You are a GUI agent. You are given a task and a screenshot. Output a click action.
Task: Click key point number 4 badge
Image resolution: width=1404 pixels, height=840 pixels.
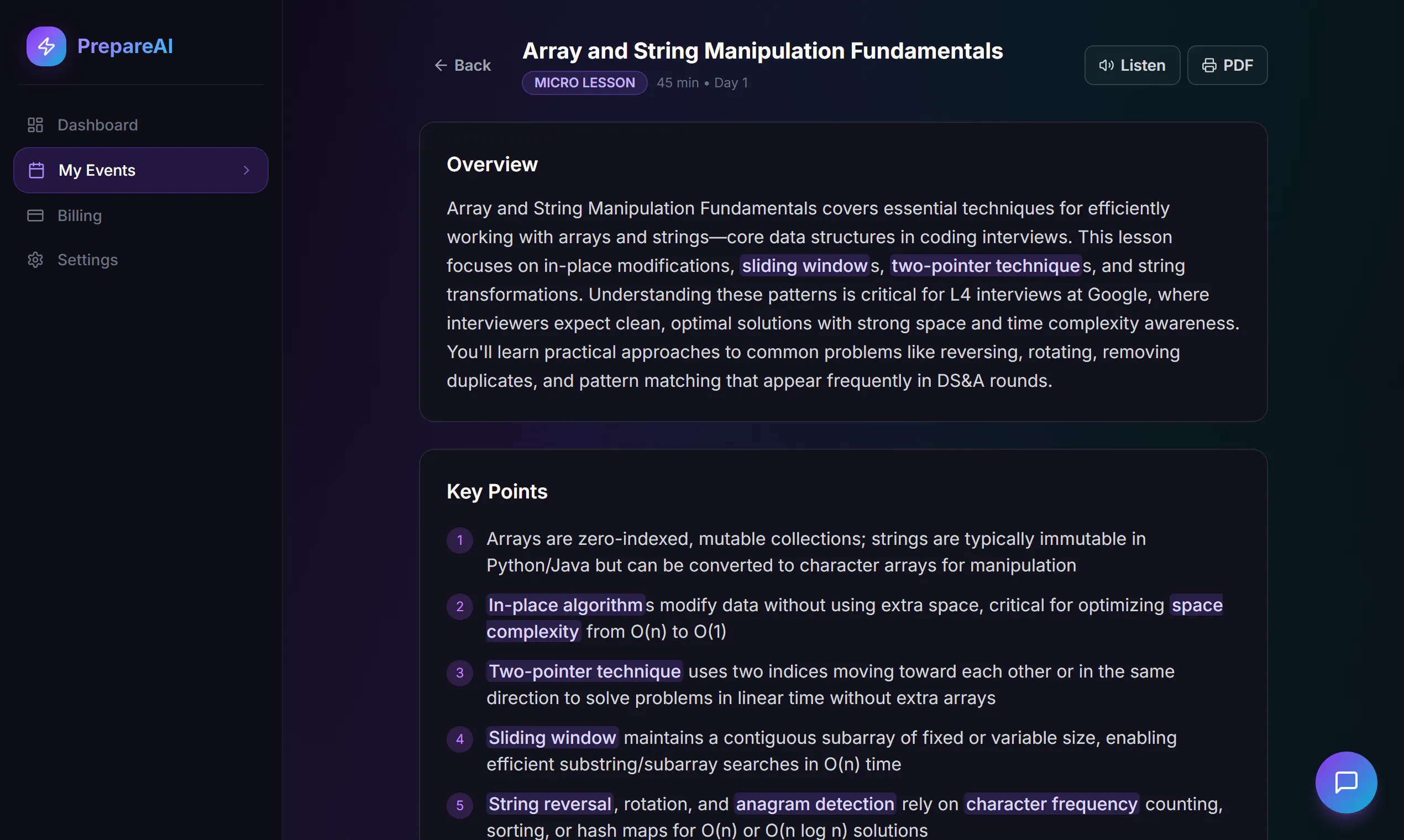pos(460,739)
